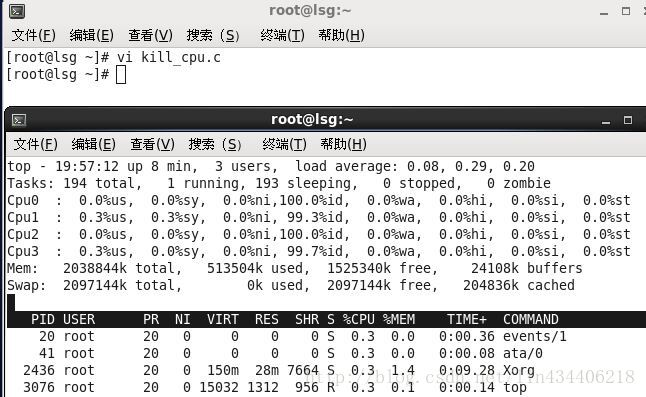Click the %MEM column header
Screen dimensions: 646x397
click(x=399, y=320)
